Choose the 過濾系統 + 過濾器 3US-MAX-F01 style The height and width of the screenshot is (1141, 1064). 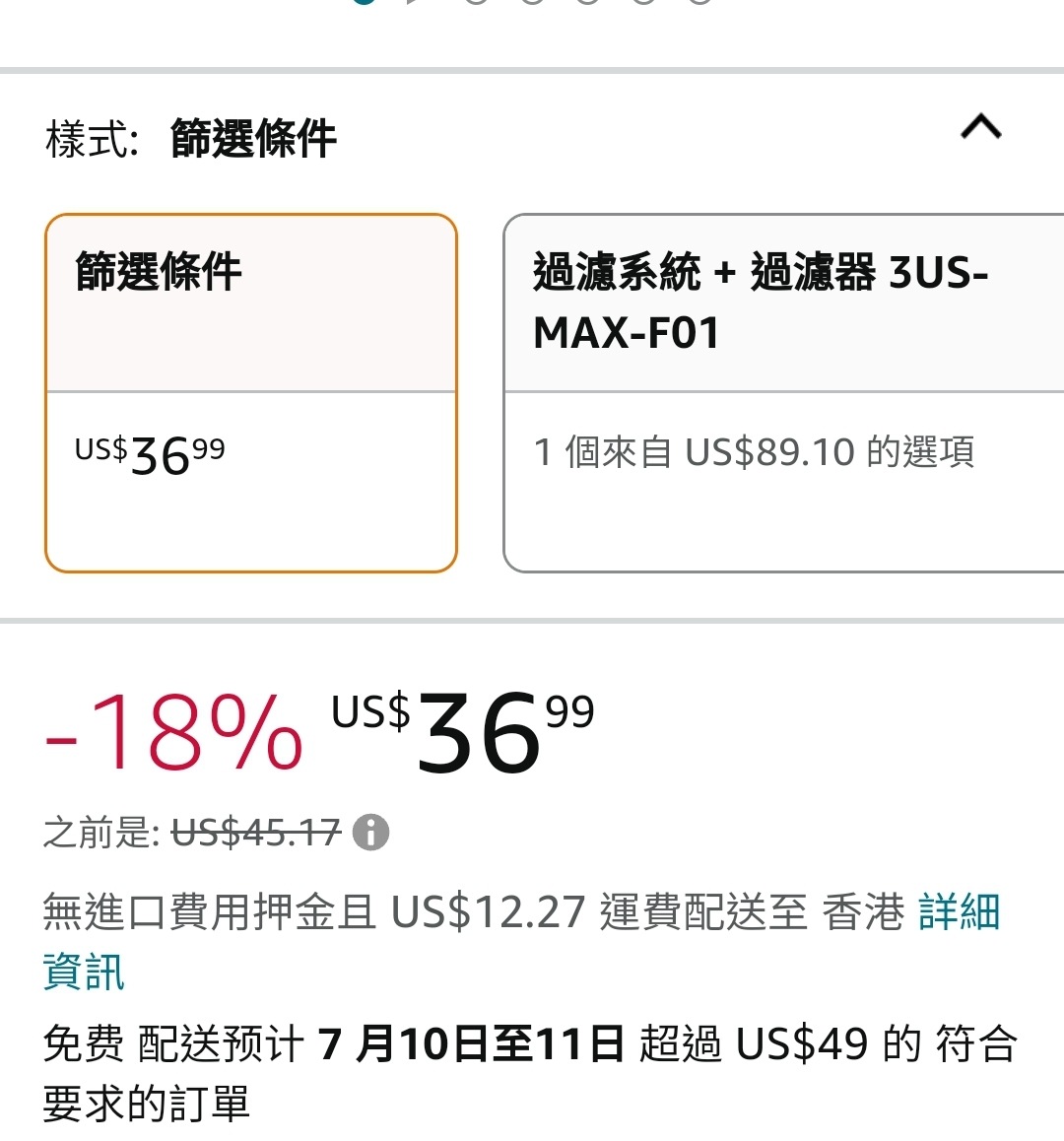pyautogui.click(x=784, y=393)
